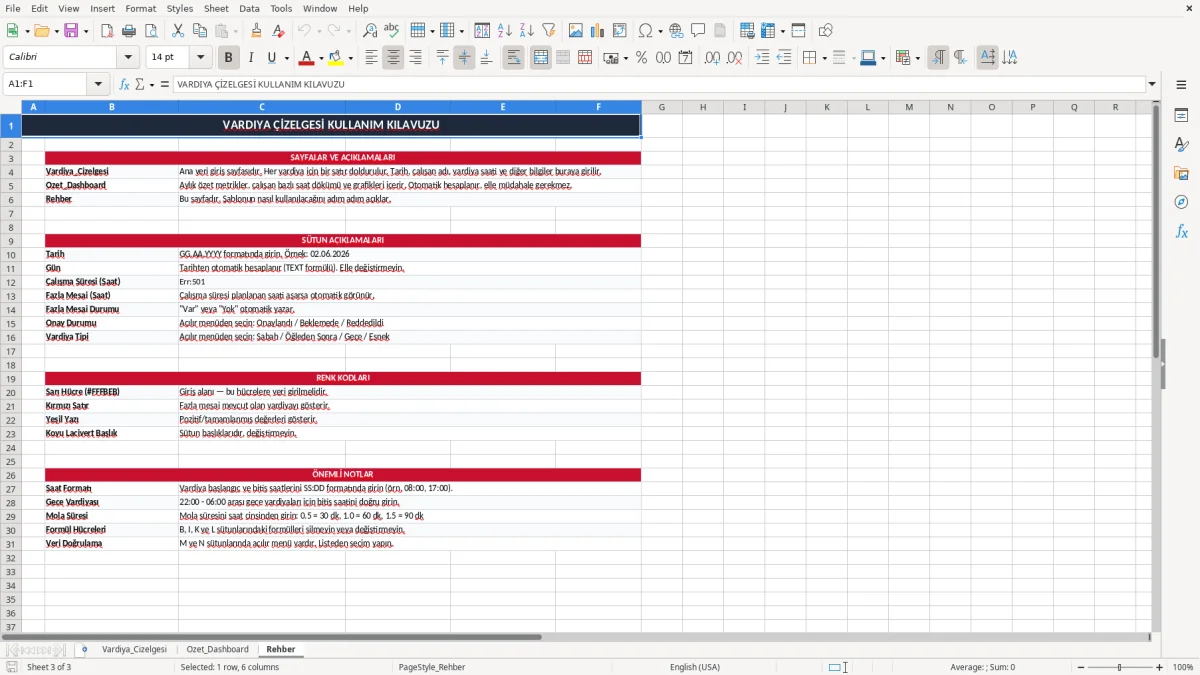Click the Export as PDF icon
Viewport: 1200px width, 675px height.
coord(107,31)
